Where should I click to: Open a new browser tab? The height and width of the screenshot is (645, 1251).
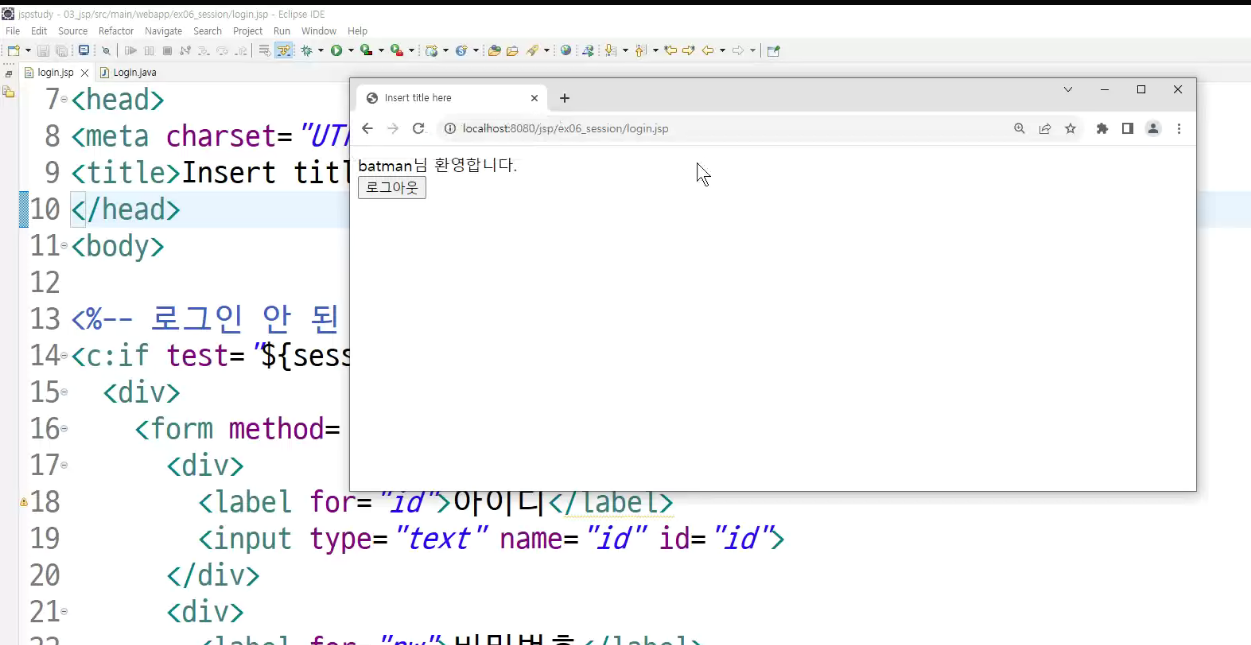click(565, 98)
